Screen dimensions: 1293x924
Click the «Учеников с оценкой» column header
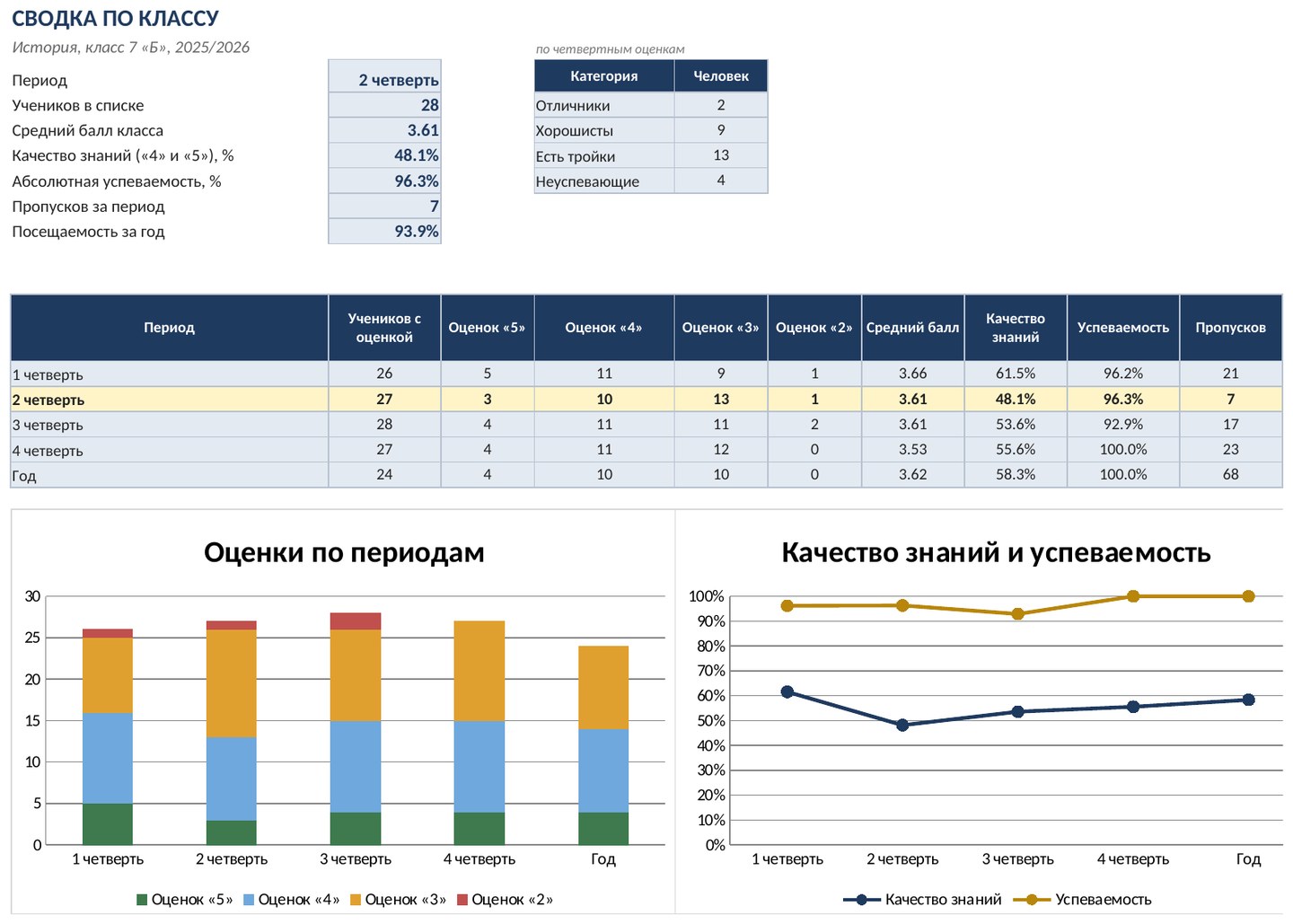click(384, 328)
